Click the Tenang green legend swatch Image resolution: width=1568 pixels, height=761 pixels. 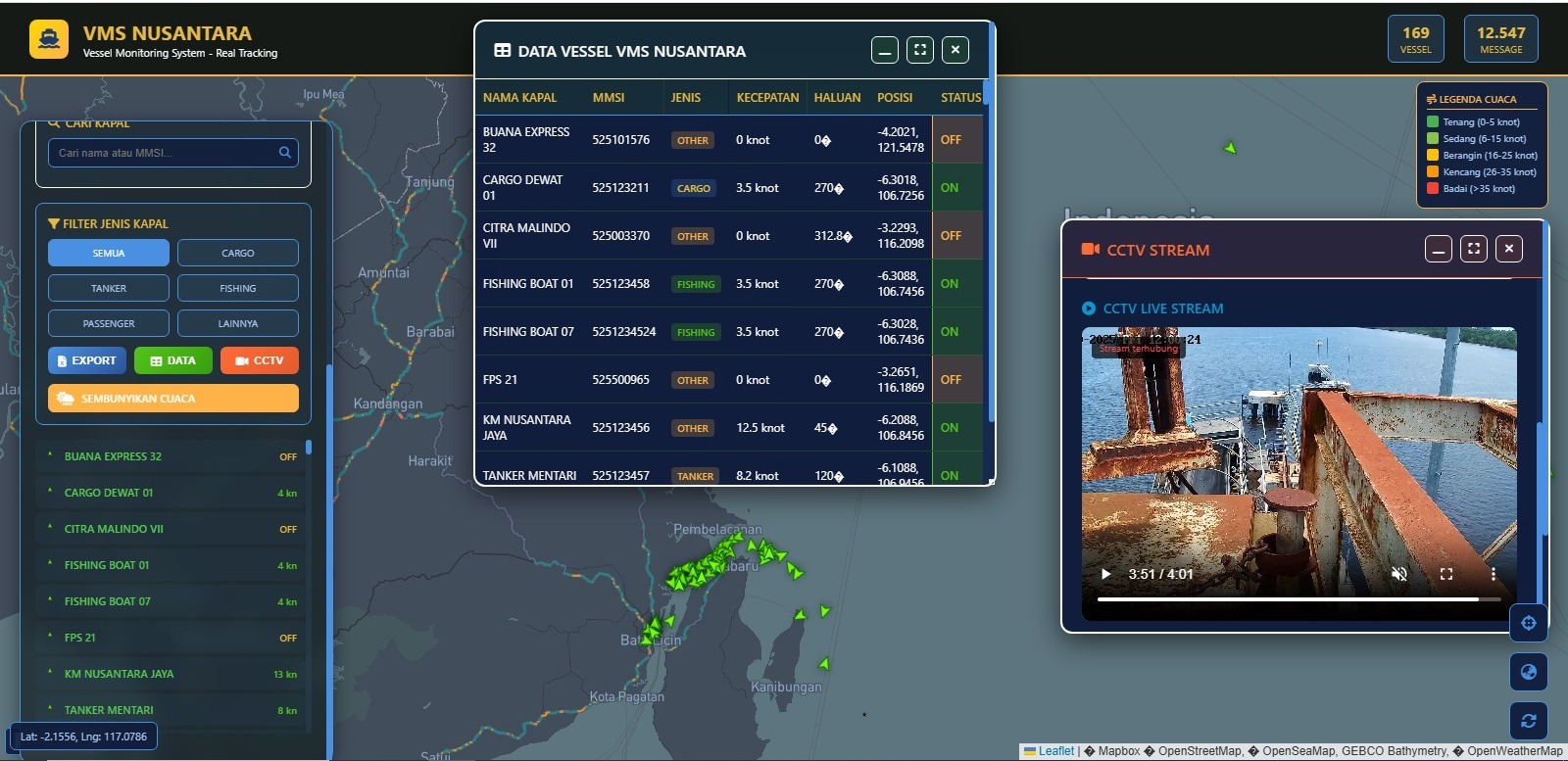pyautogui.click(x=1433, y=122)
